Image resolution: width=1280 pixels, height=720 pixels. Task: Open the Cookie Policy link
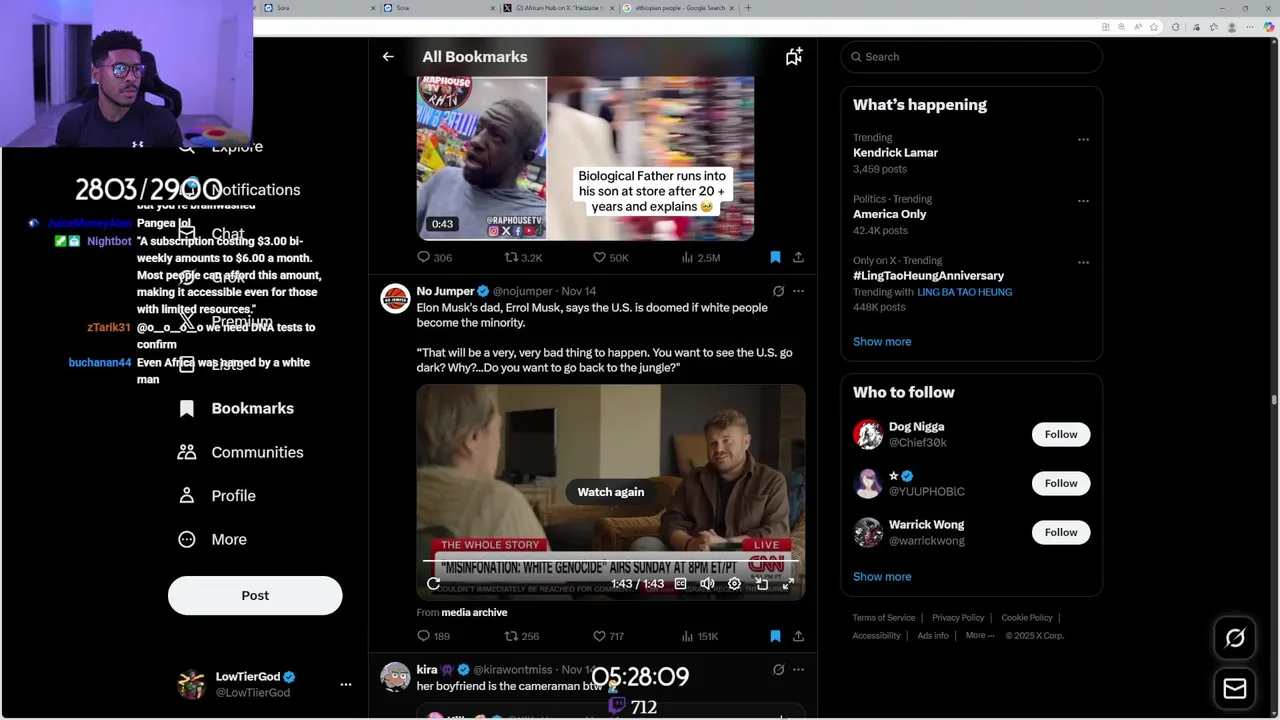coord(1027,618)
